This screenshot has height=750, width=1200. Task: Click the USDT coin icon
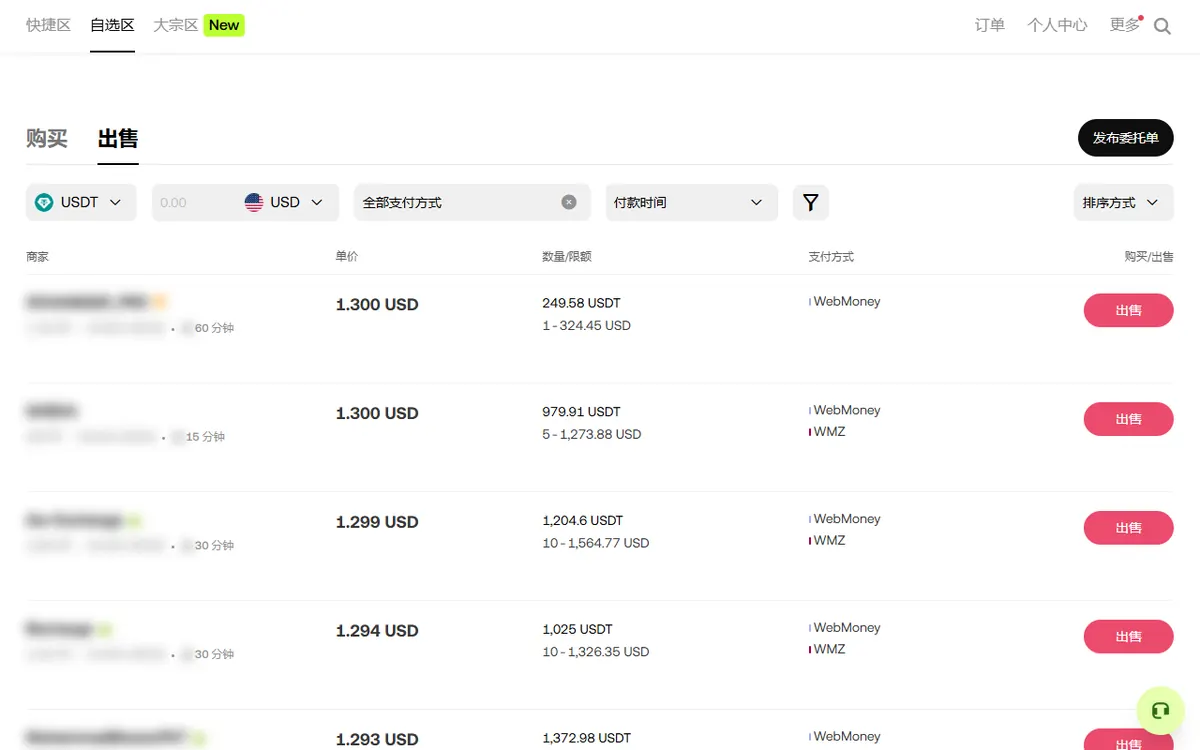click(x=44, y=202)
